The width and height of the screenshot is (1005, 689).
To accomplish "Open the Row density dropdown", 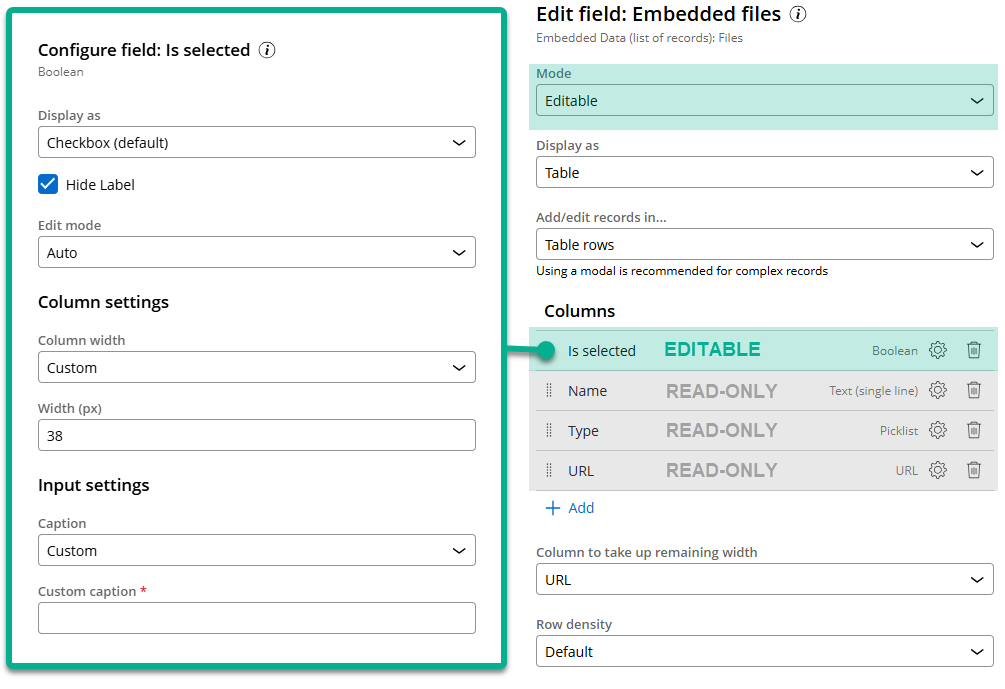I will (764, 652).
